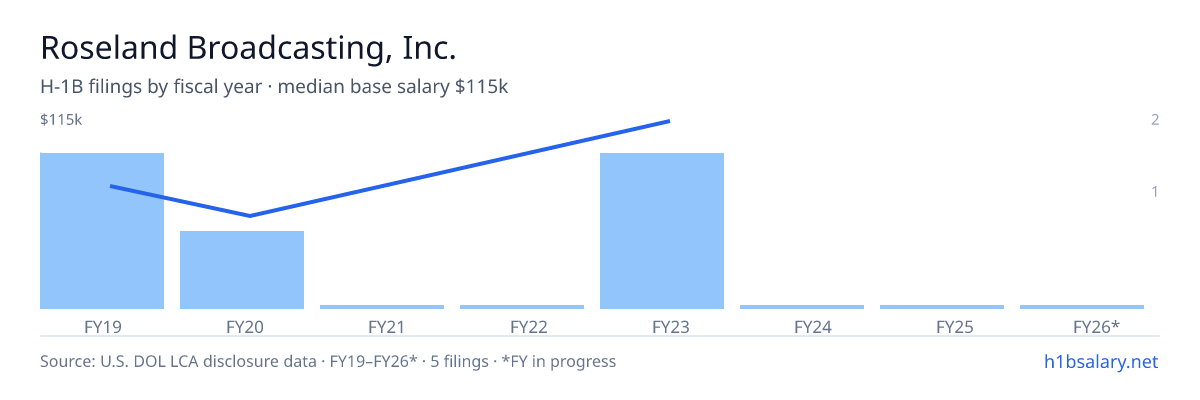Click the FY25 small bar stub
This screenshot has width=1200, height=400.
[942, 307]
